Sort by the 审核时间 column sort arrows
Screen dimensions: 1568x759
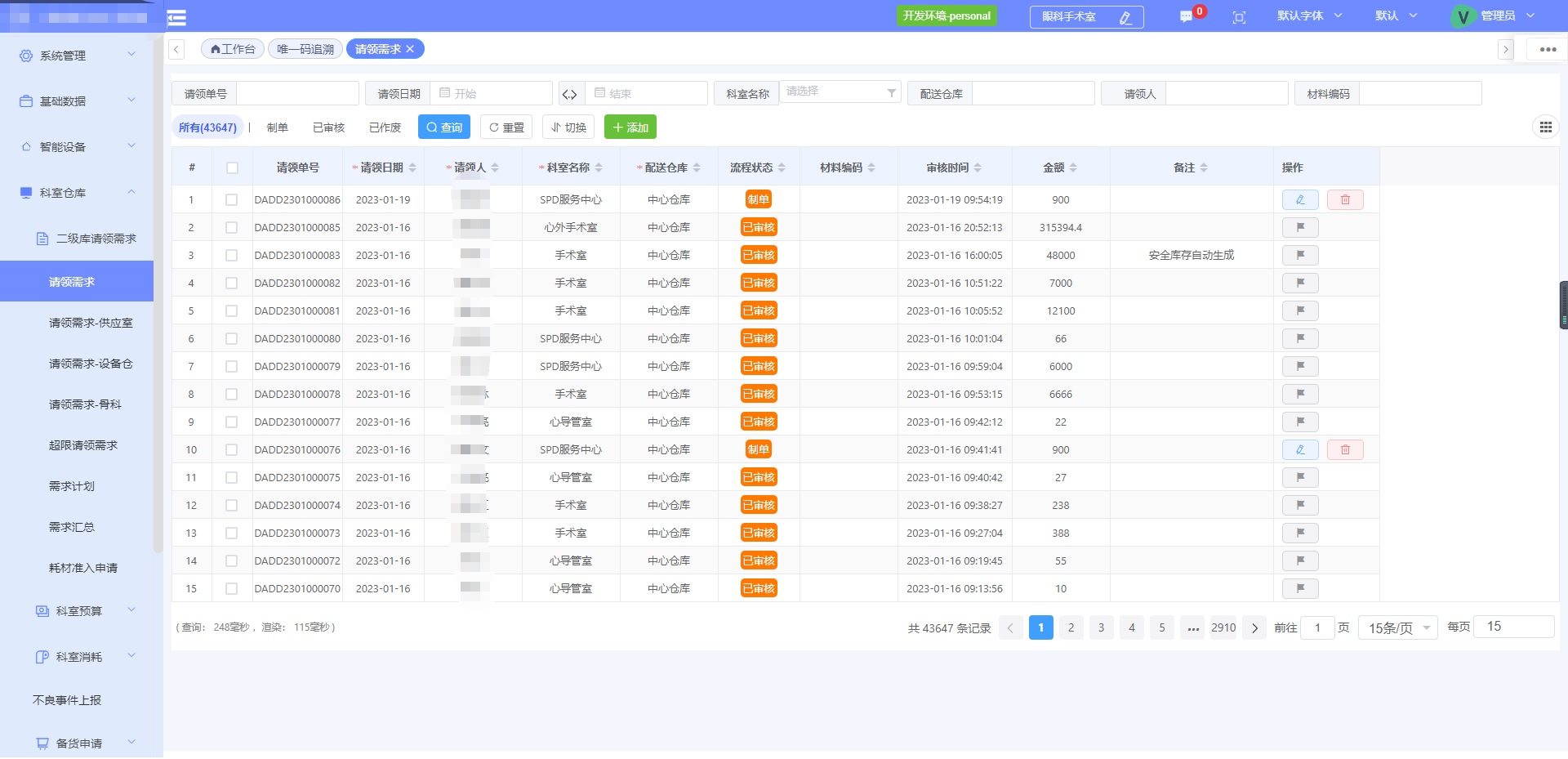[x=978, y=167]
